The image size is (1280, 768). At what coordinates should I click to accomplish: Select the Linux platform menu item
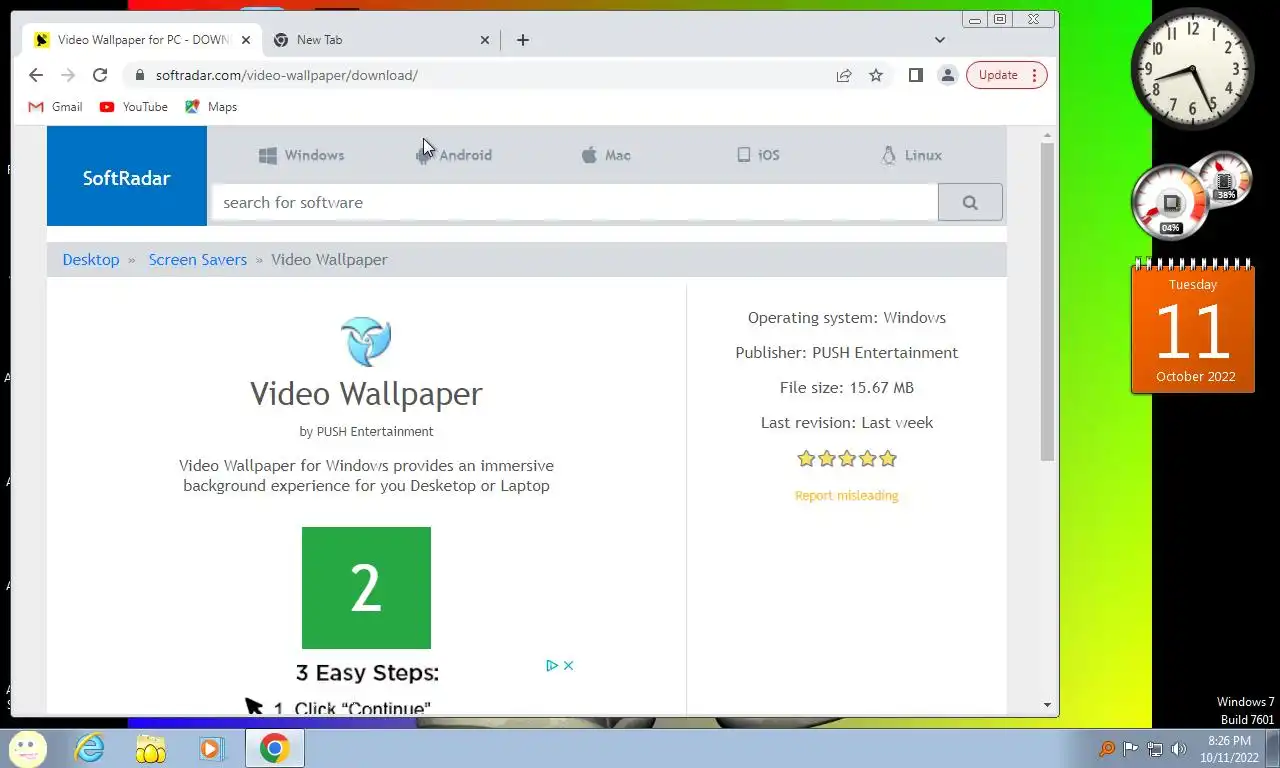pos(911,155)
